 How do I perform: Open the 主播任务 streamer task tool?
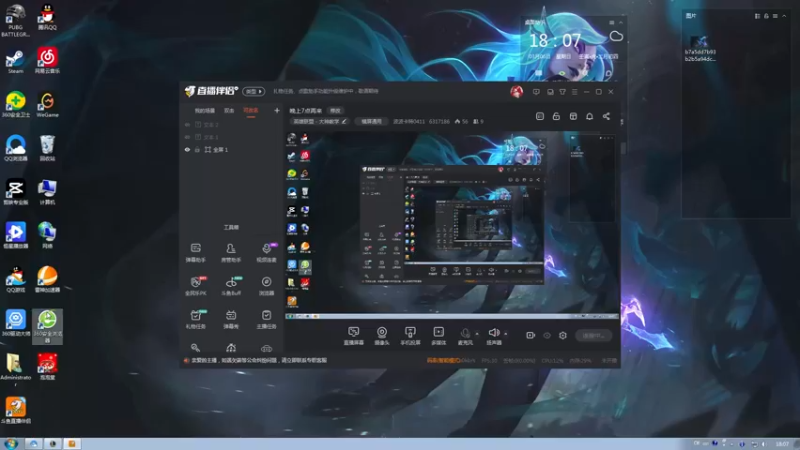[266, 319]
